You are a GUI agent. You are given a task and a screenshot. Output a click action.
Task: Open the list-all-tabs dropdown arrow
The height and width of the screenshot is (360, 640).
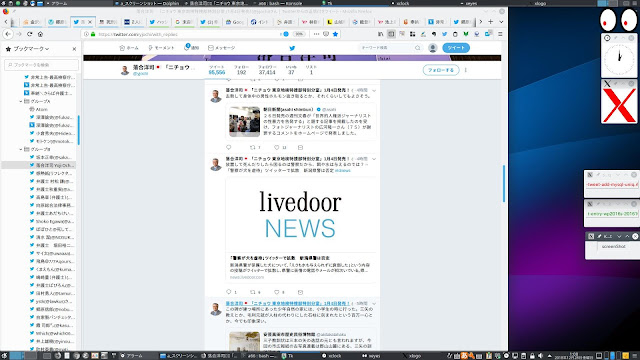501,22
